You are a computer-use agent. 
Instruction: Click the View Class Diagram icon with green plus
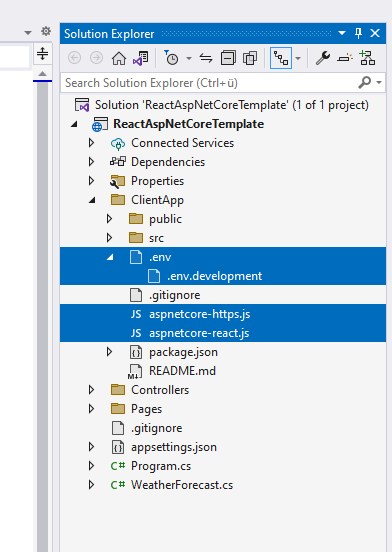(x=367, y=58)
